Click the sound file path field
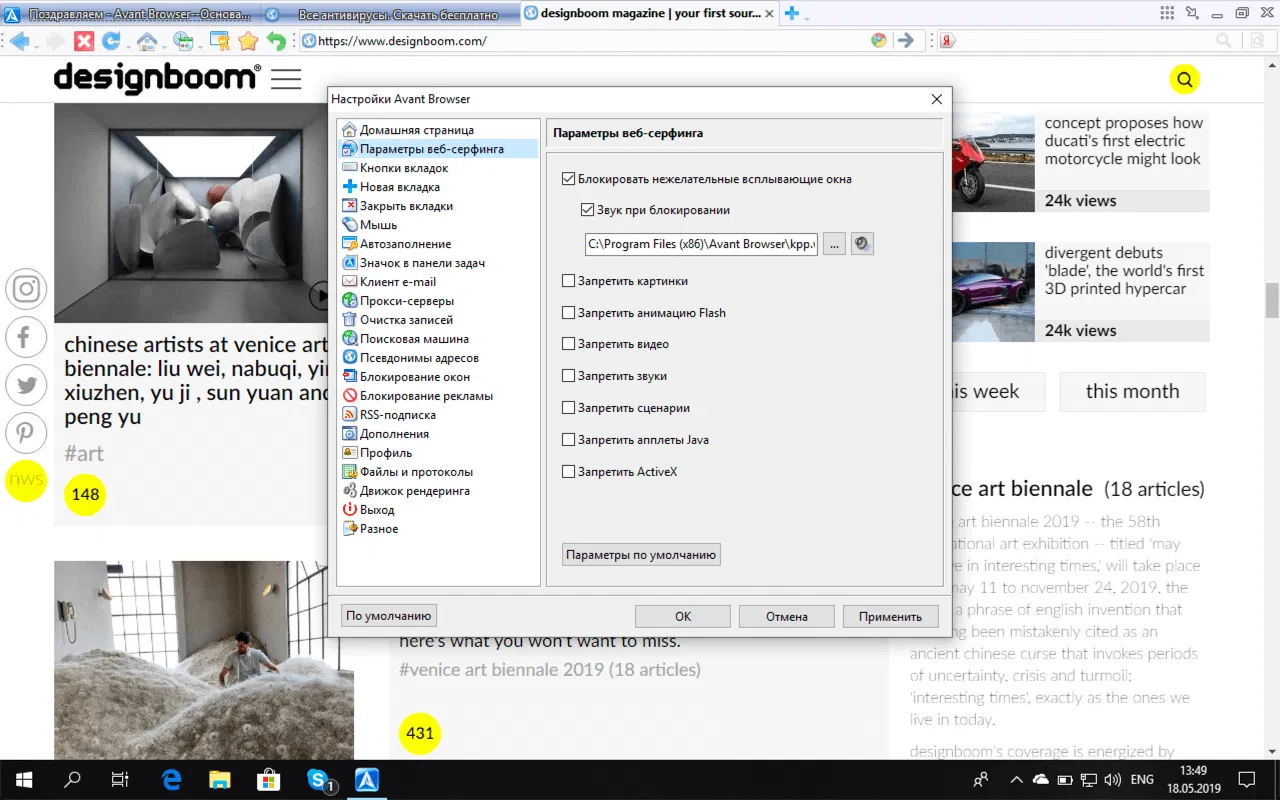This screenshot has width=1280, height=800. [702, 243]
